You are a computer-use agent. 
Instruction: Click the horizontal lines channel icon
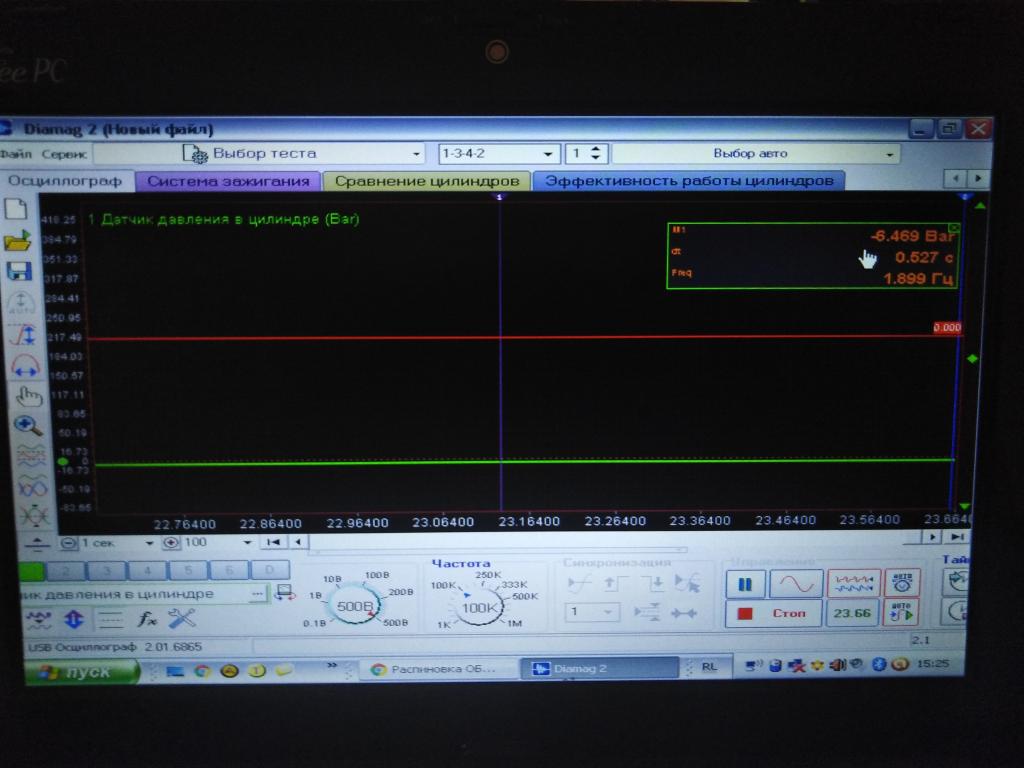coord(110,619)
